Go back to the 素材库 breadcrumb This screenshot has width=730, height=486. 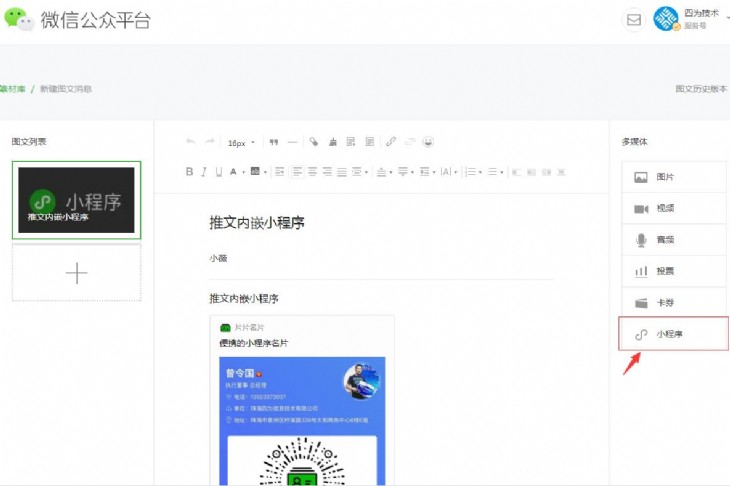click(x=13, y=88)
